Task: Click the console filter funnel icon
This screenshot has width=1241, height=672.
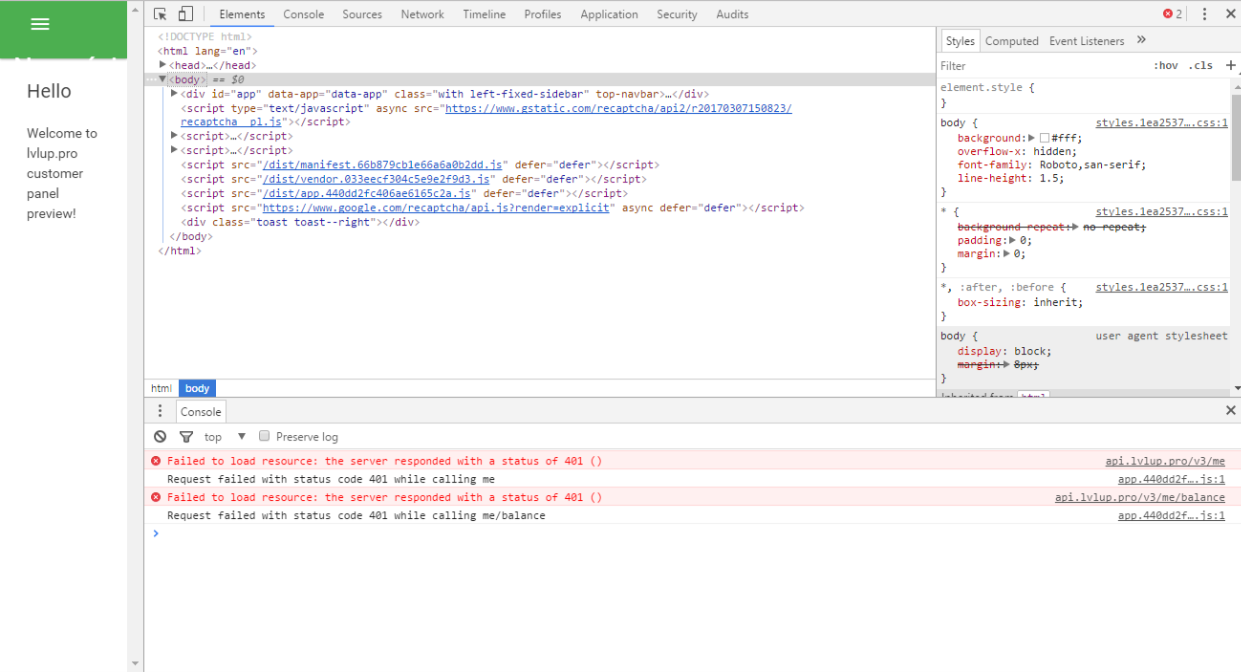Action: (186, 437)
